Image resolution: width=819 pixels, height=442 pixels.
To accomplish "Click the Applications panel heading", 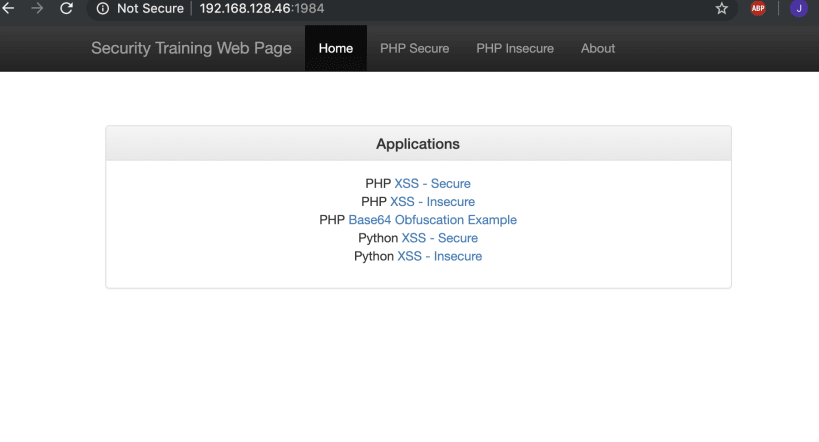I will coord(418,144).
